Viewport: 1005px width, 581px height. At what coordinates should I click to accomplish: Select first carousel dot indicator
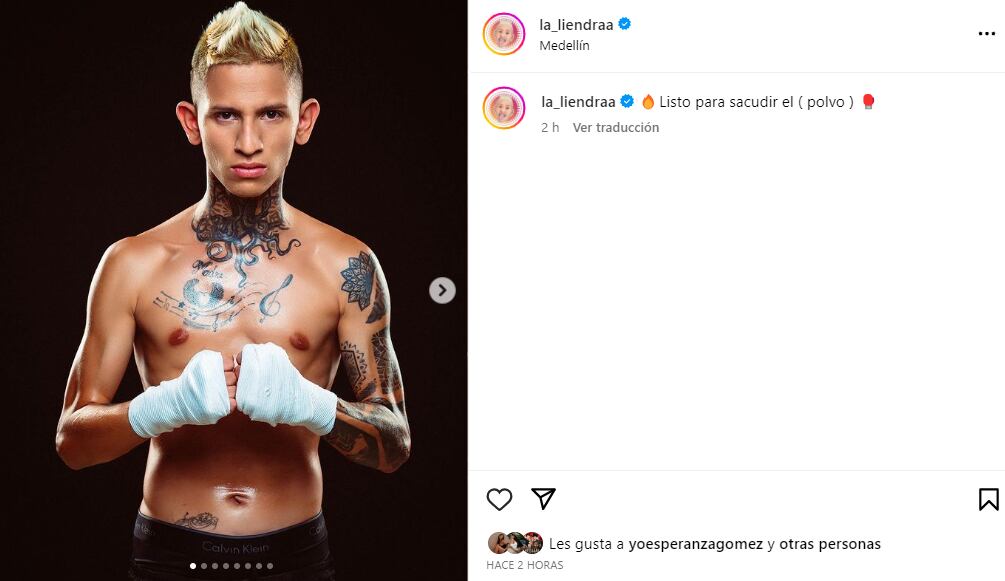coord(193,566)
